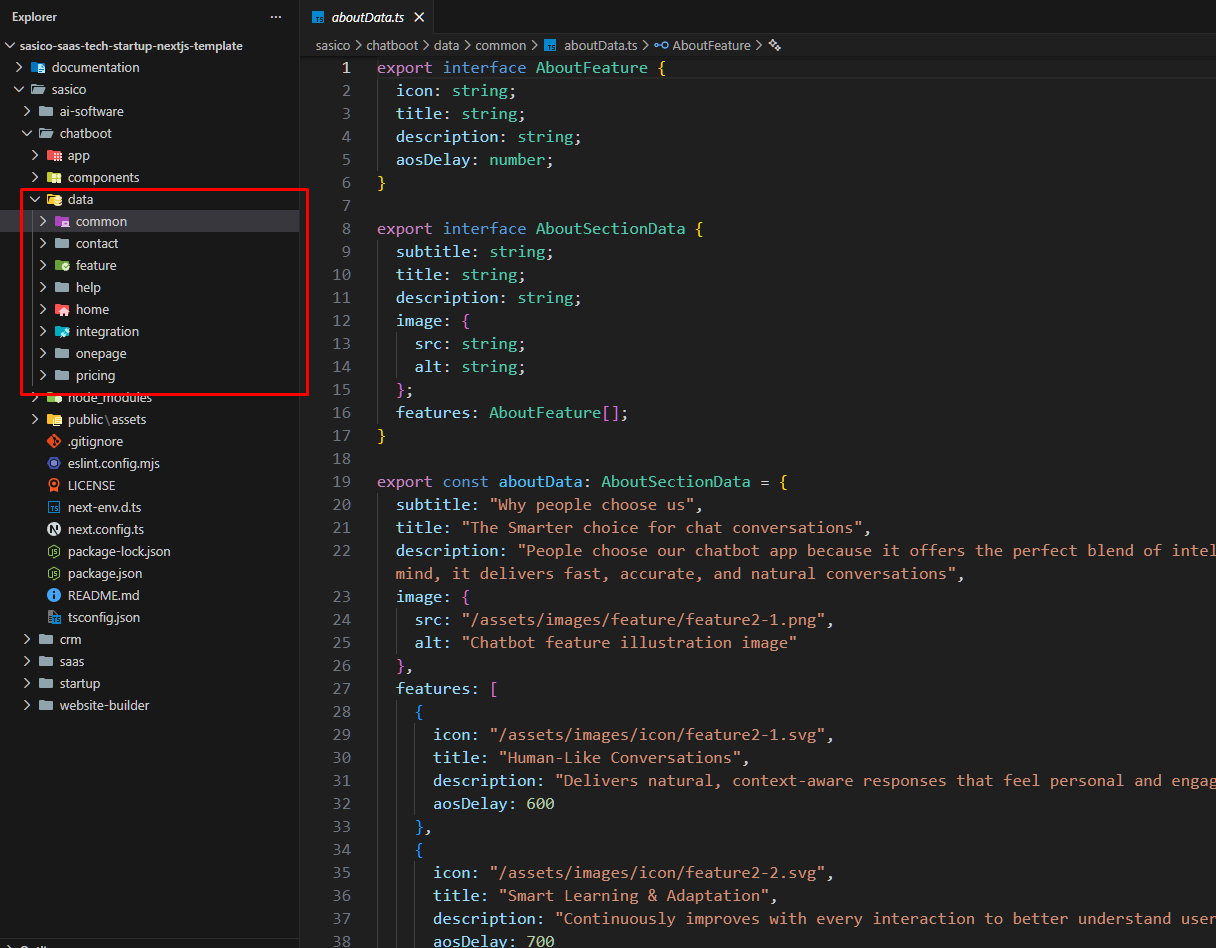This screenshot has height=948, width=1216.
Task: Click the AboutSectionData interface name on line 8
Action: tap(611, 228)
